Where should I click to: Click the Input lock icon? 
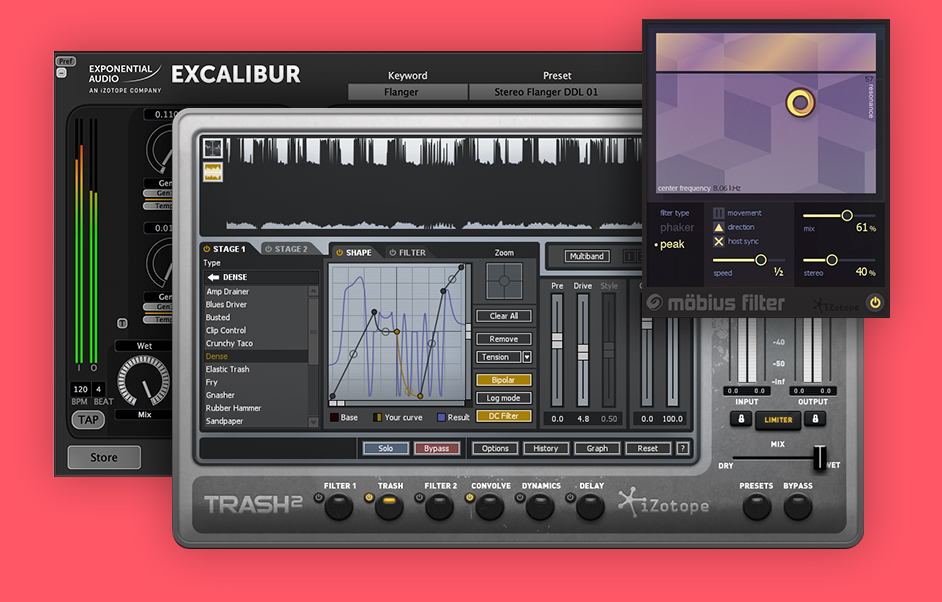741,419
